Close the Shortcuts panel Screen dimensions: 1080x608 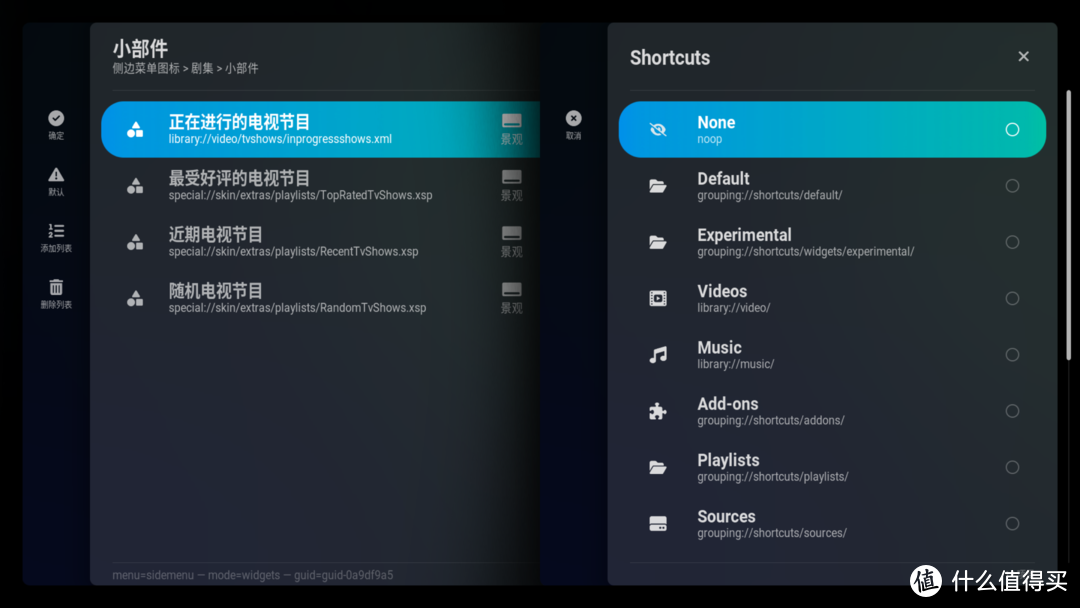(x=1024, y=56)
